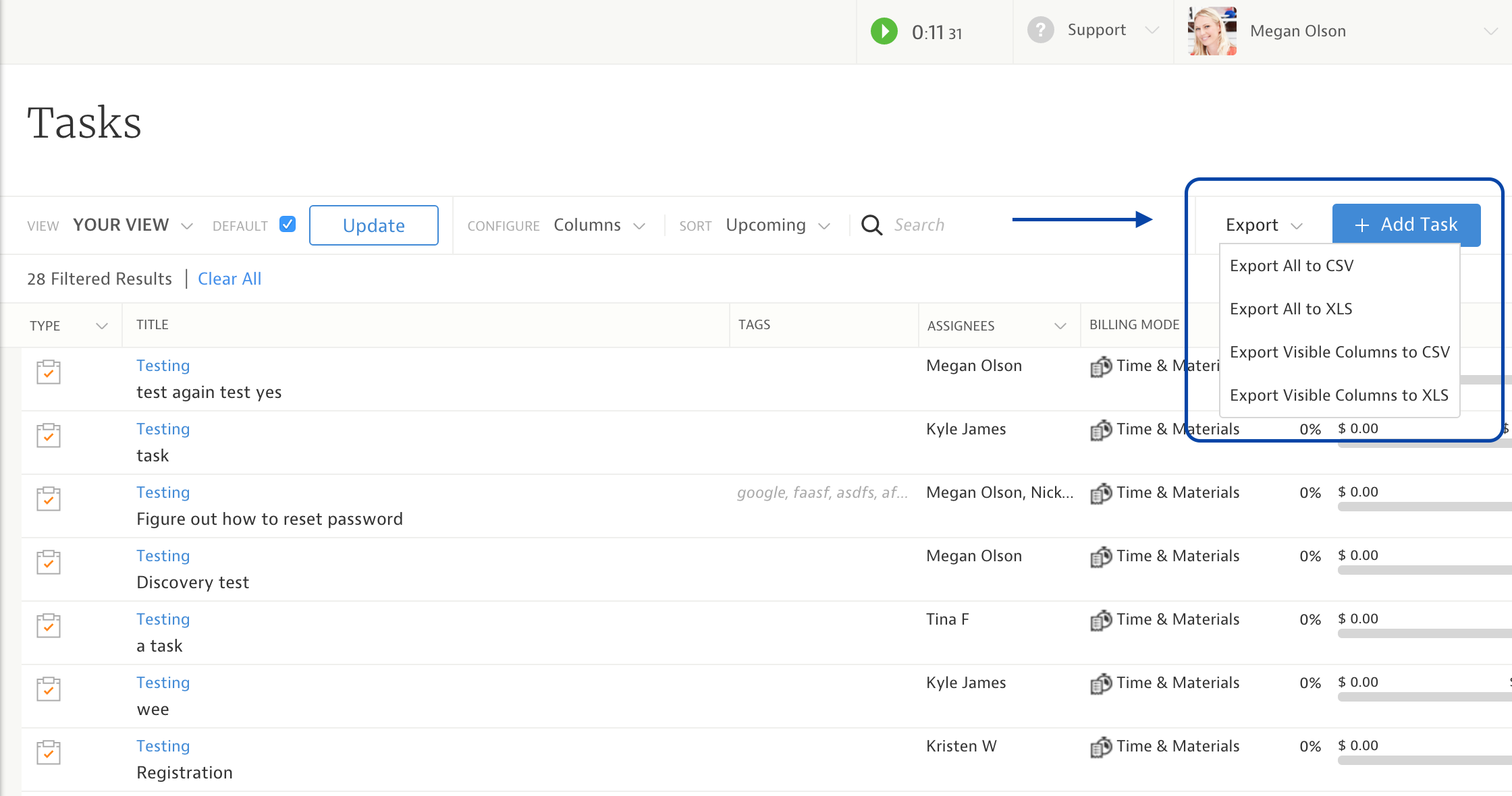Click the Clear All link

(x=229, y=279)
